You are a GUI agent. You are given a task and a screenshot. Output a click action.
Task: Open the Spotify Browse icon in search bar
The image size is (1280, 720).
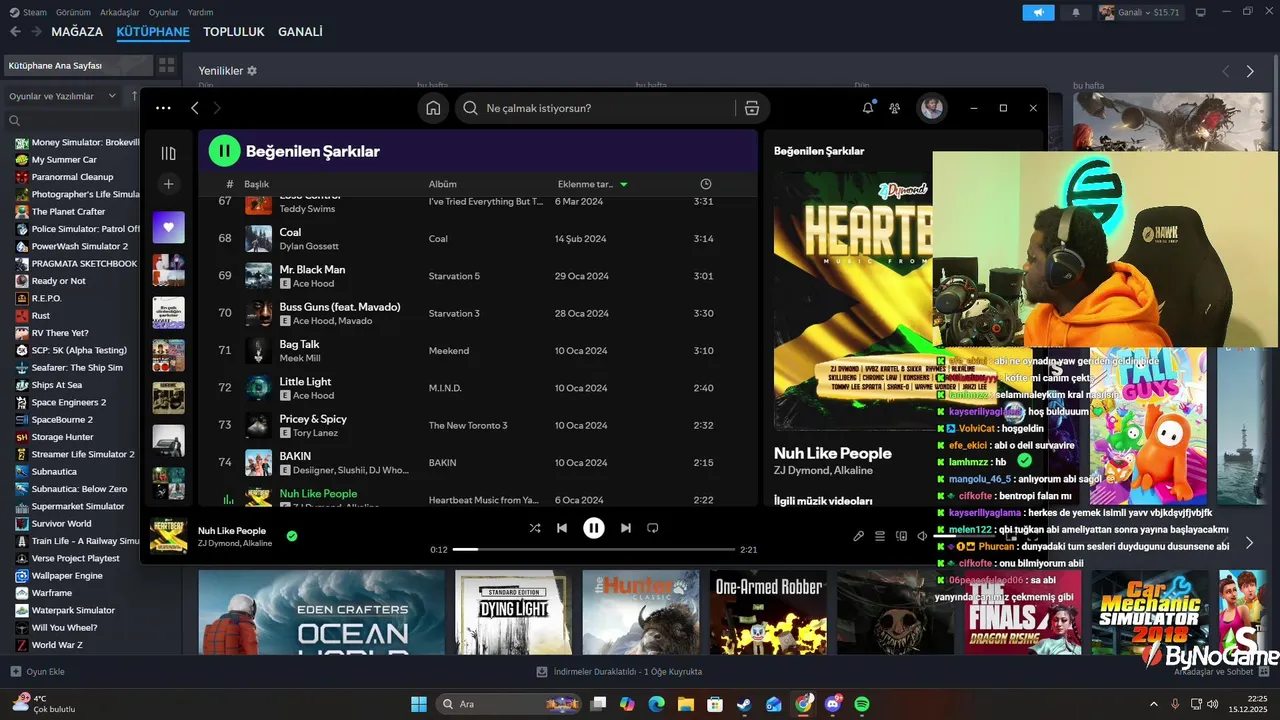point(752,108)
